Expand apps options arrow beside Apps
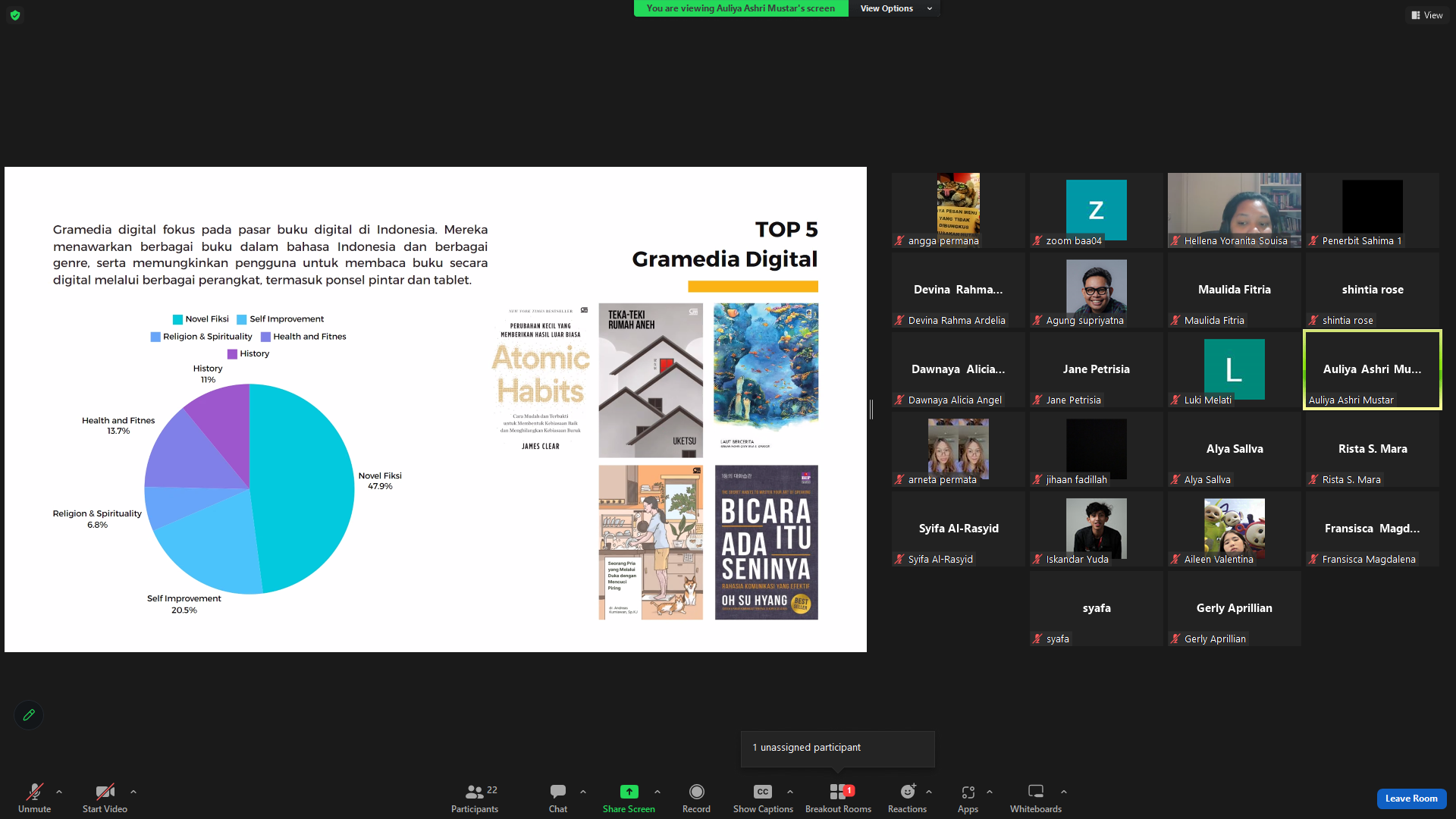Screen dimensions: 1456x819 coord(990,792)
